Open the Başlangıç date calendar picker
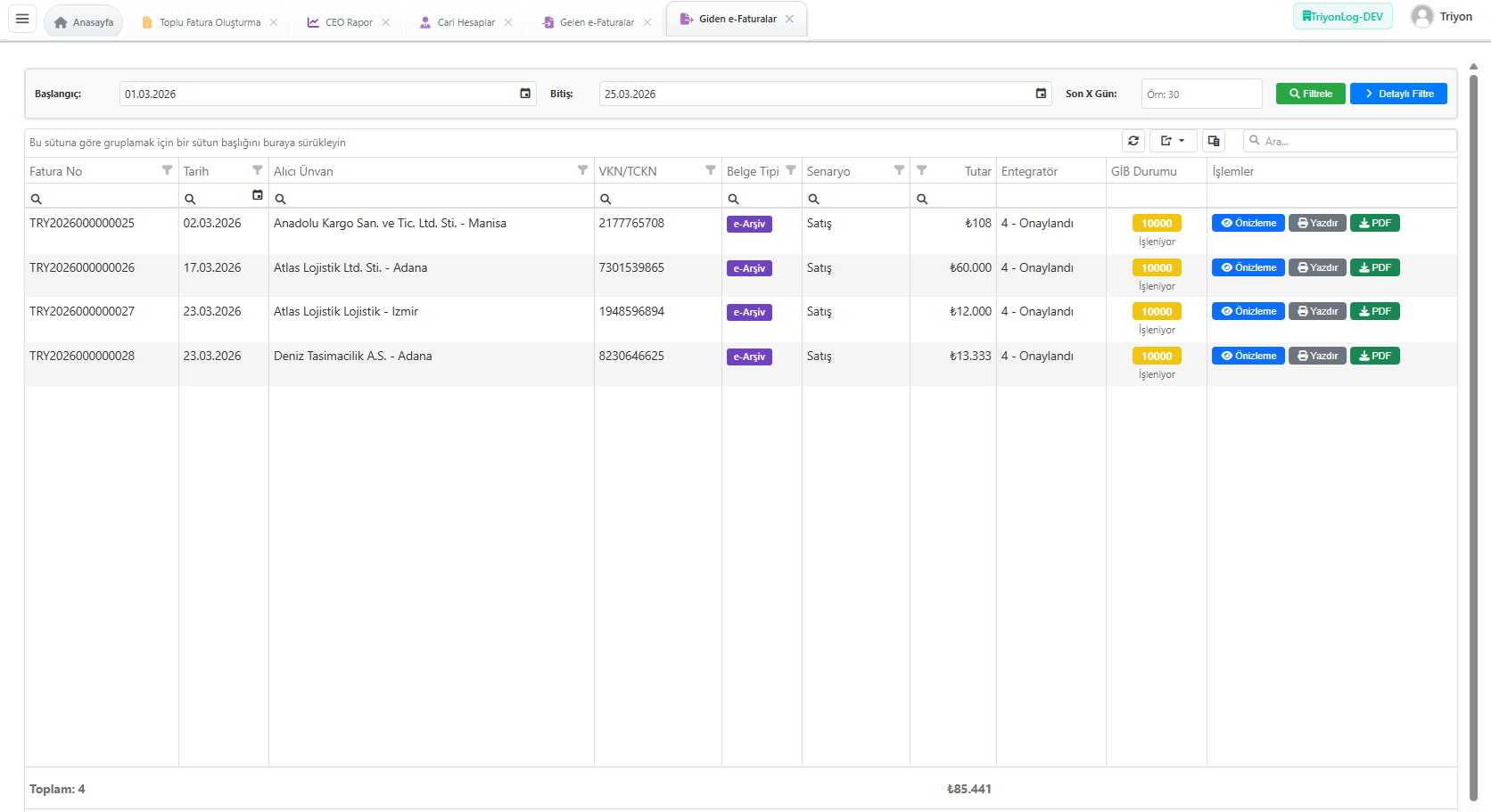The height and width of the screenshot is (812, 1491). click(525, 94)
